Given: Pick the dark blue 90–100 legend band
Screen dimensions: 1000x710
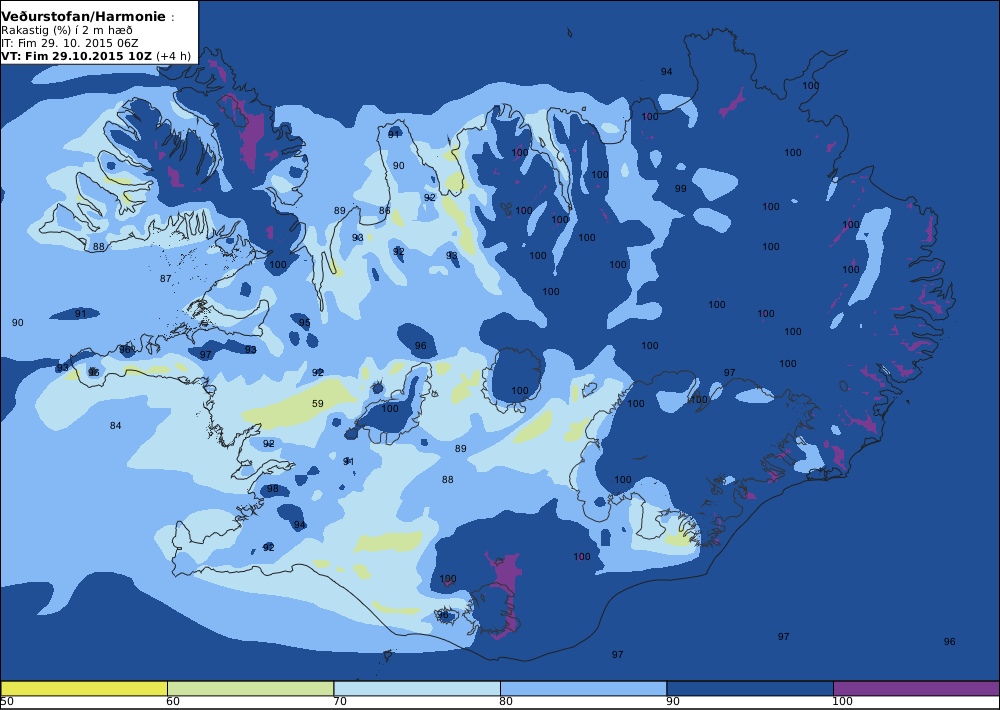Looking at the screenshot, I should click(750, 688).
